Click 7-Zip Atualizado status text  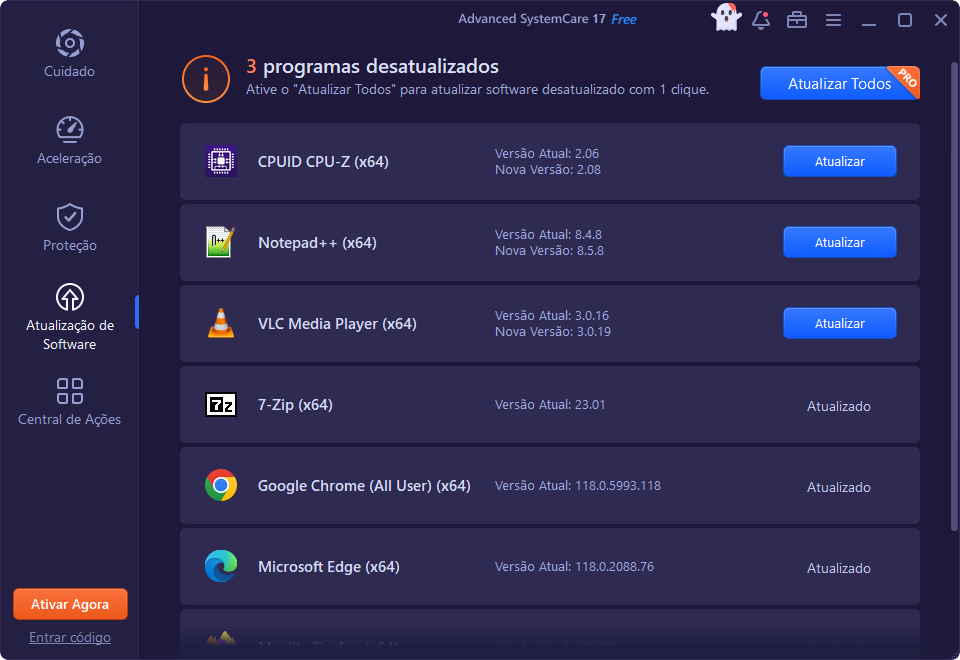839,406
